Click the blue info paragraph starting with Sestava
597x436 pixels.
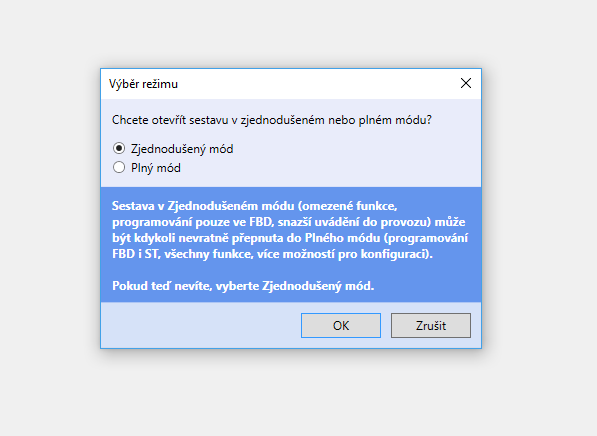[290, 230]
